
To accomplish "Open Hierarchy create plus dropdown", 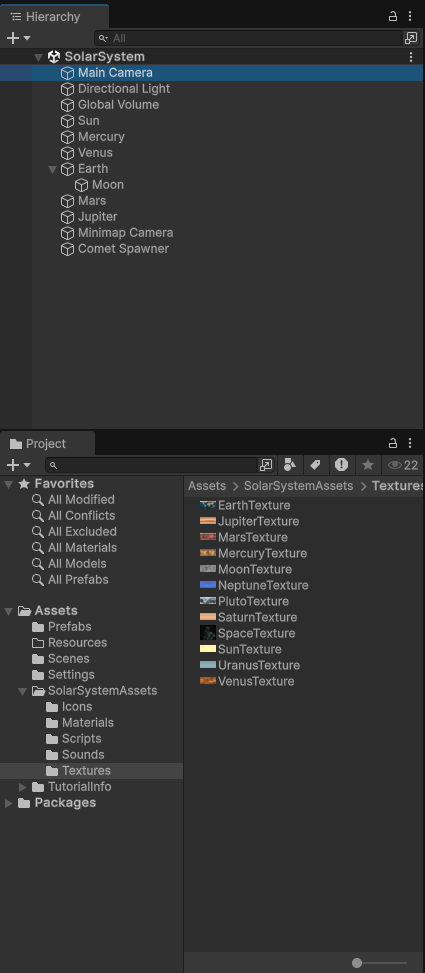I will pyautogui.click(x=19, y=38).
